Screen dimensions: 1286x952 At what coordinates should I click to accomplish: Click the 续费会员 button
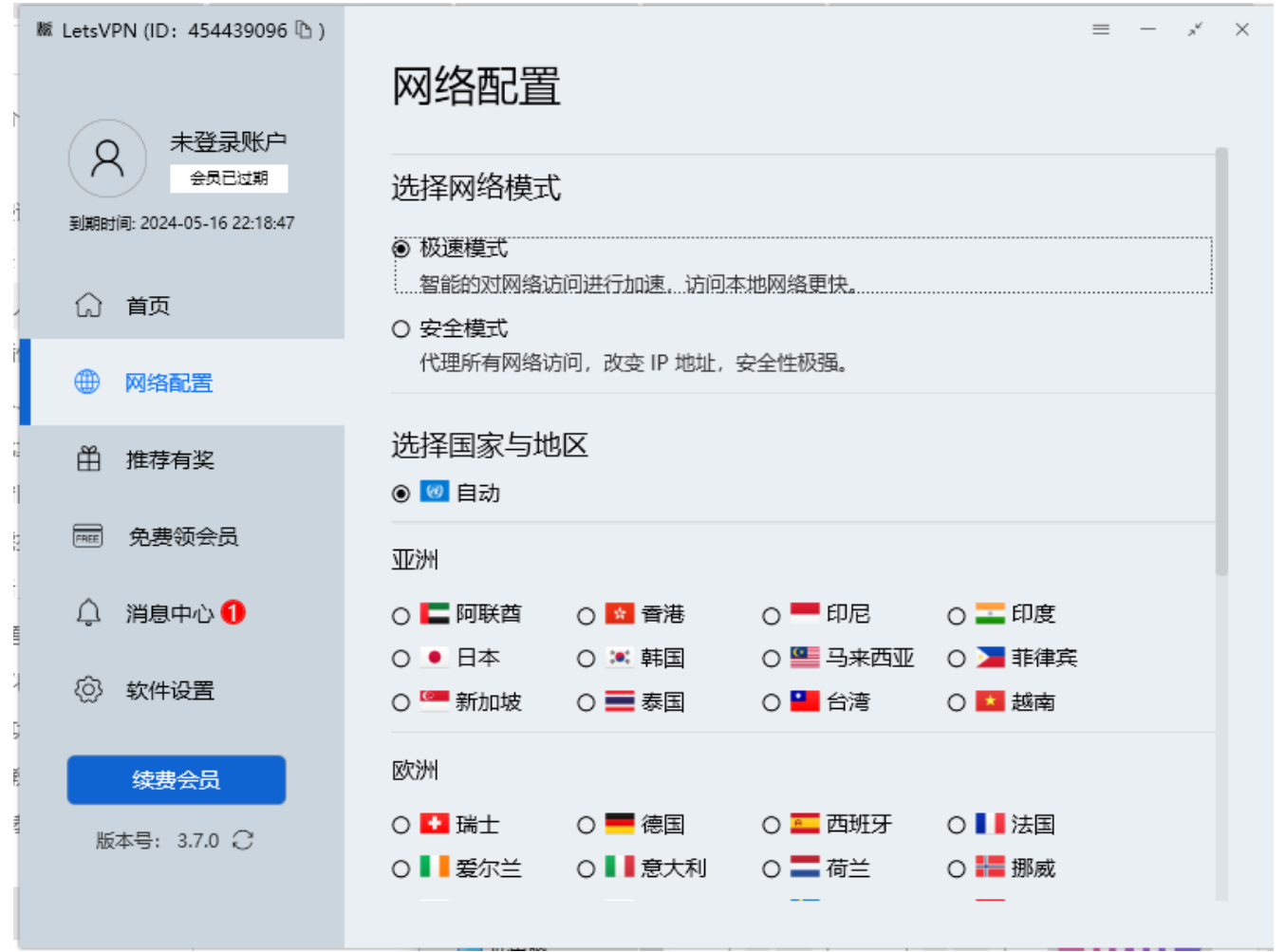click(177, 779)
